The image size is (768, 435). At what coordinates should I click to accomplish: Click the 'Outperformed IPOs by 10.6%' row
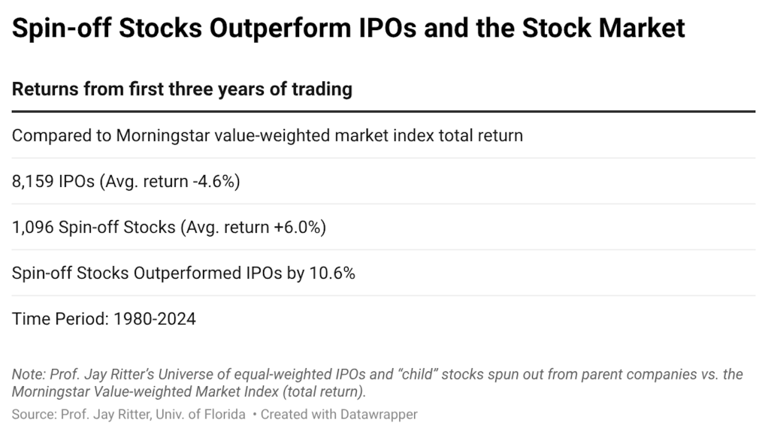(384, 273)
